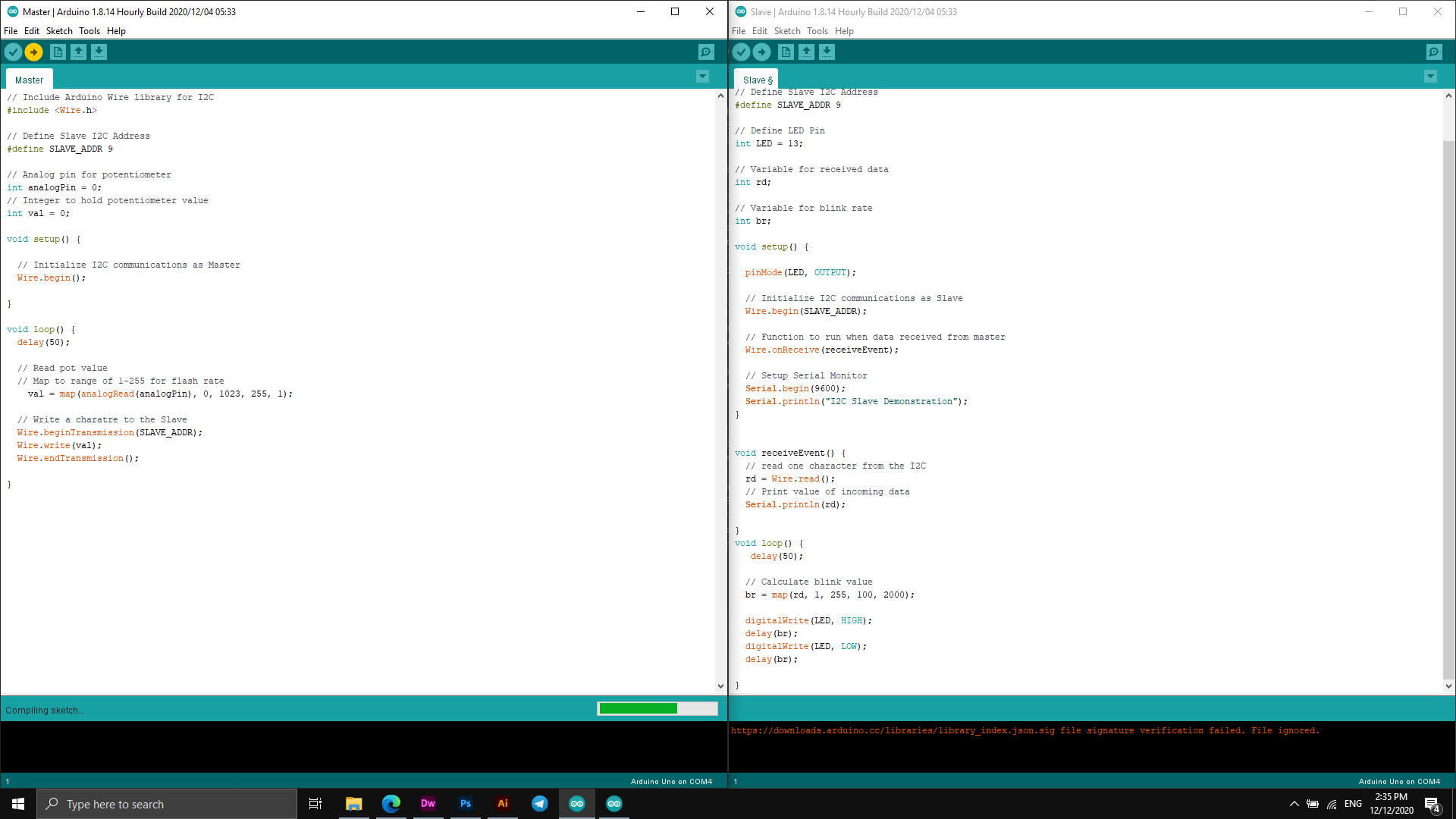Click Master editor scroll down arrow

coord(720,686)
